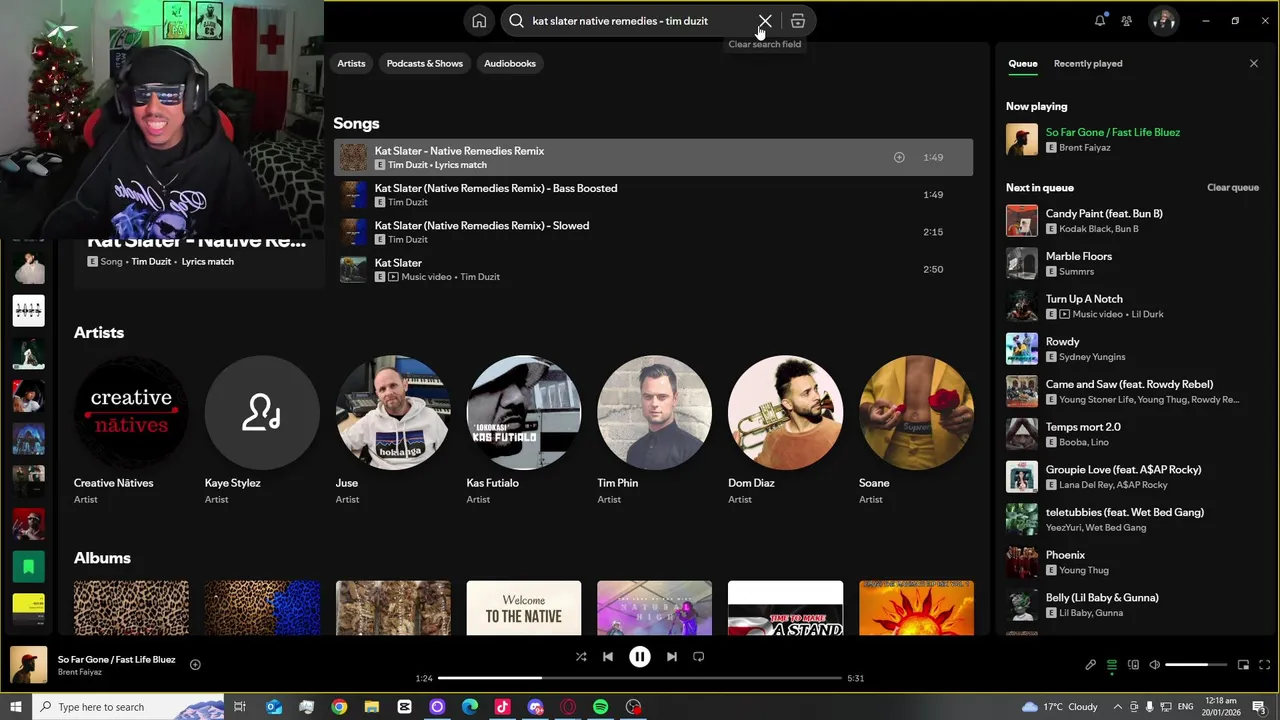Open the user profile avatar menu
The image size is (1280, 720).
(1163, 21)
